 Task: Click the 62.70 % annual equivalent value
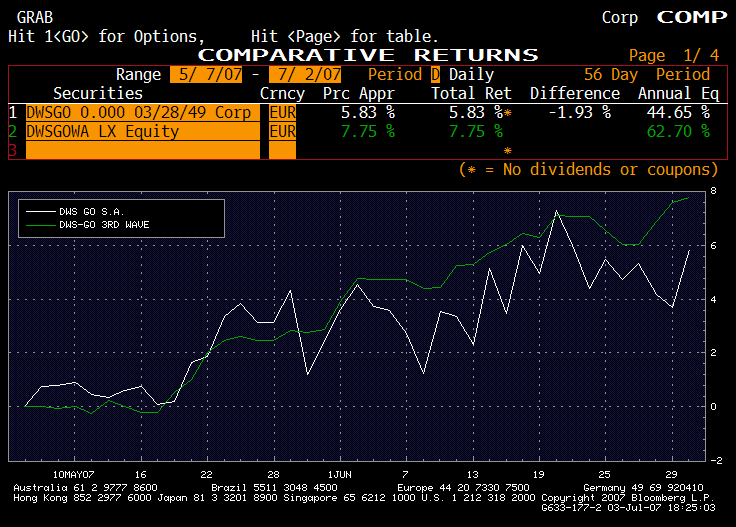[x=678, y=131]
